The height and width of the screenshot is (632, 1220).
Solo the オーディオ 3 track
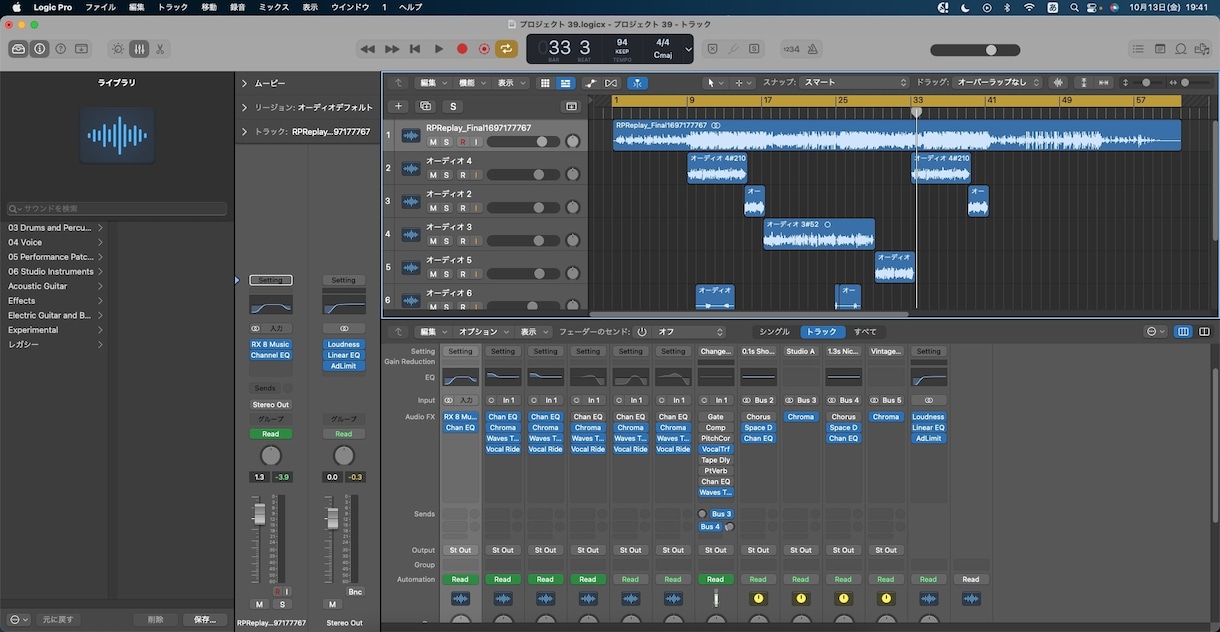[447, 241]
